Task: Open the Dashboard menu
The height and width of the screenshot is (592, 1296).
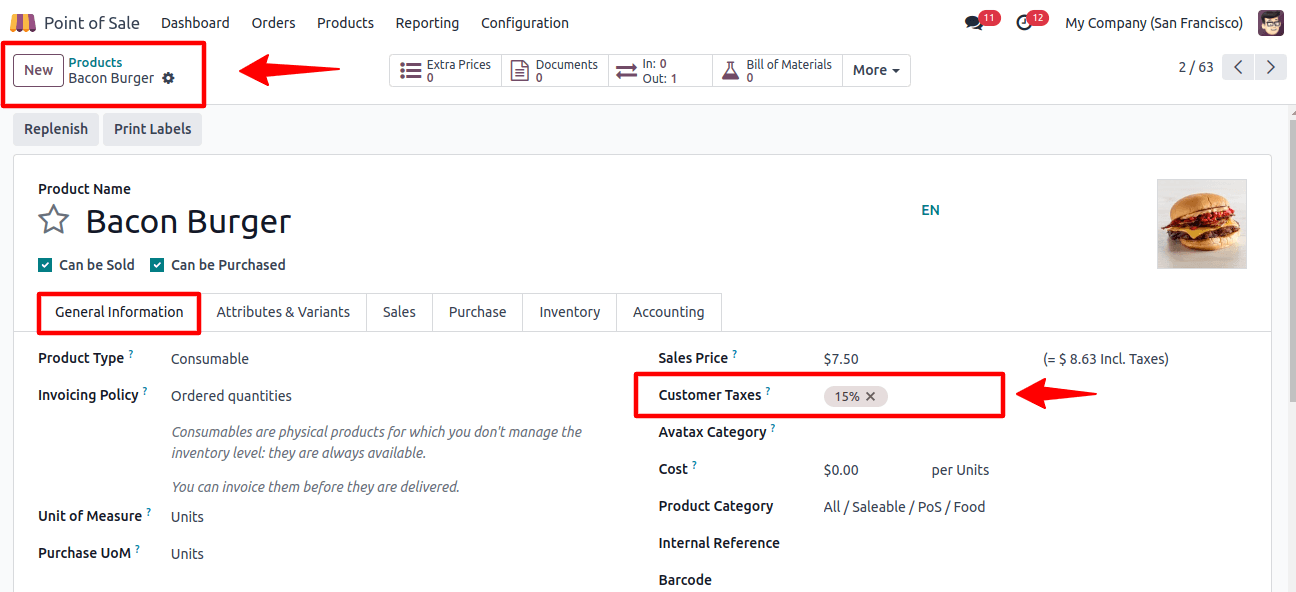Action: click(x=195, y=22)
